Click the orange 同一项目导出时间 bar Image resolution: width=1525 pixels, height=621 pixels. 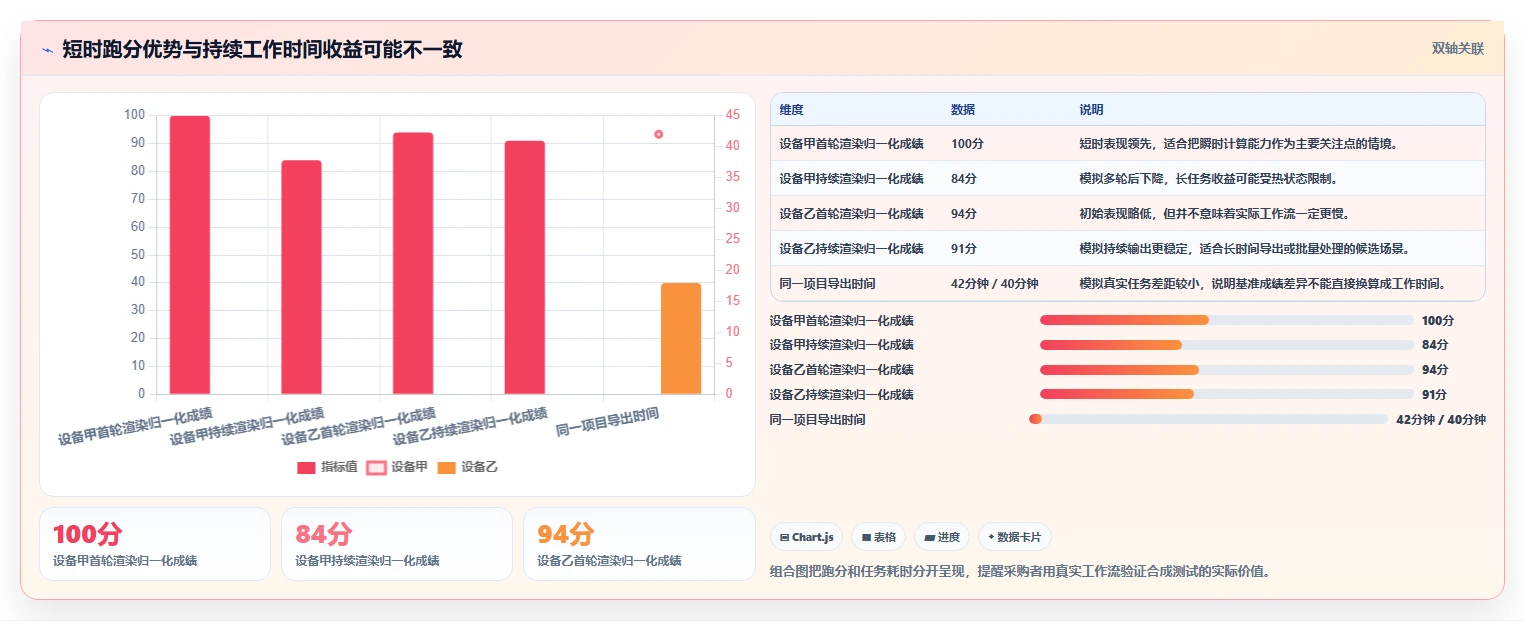point(681,338)
